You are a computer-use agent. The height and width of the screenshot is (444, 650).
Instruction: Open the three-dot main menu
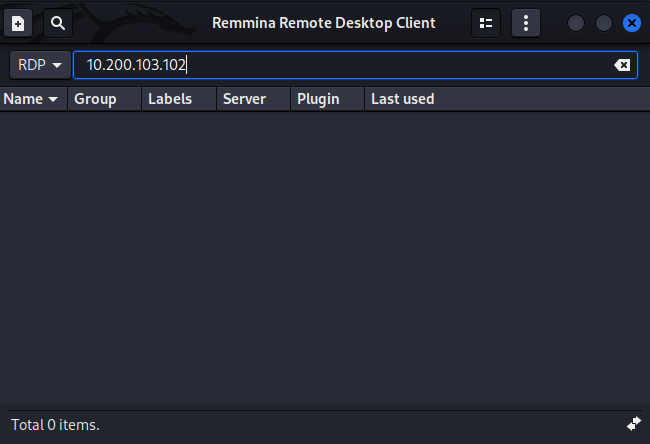pyautogui.click(x=526, y=23)
